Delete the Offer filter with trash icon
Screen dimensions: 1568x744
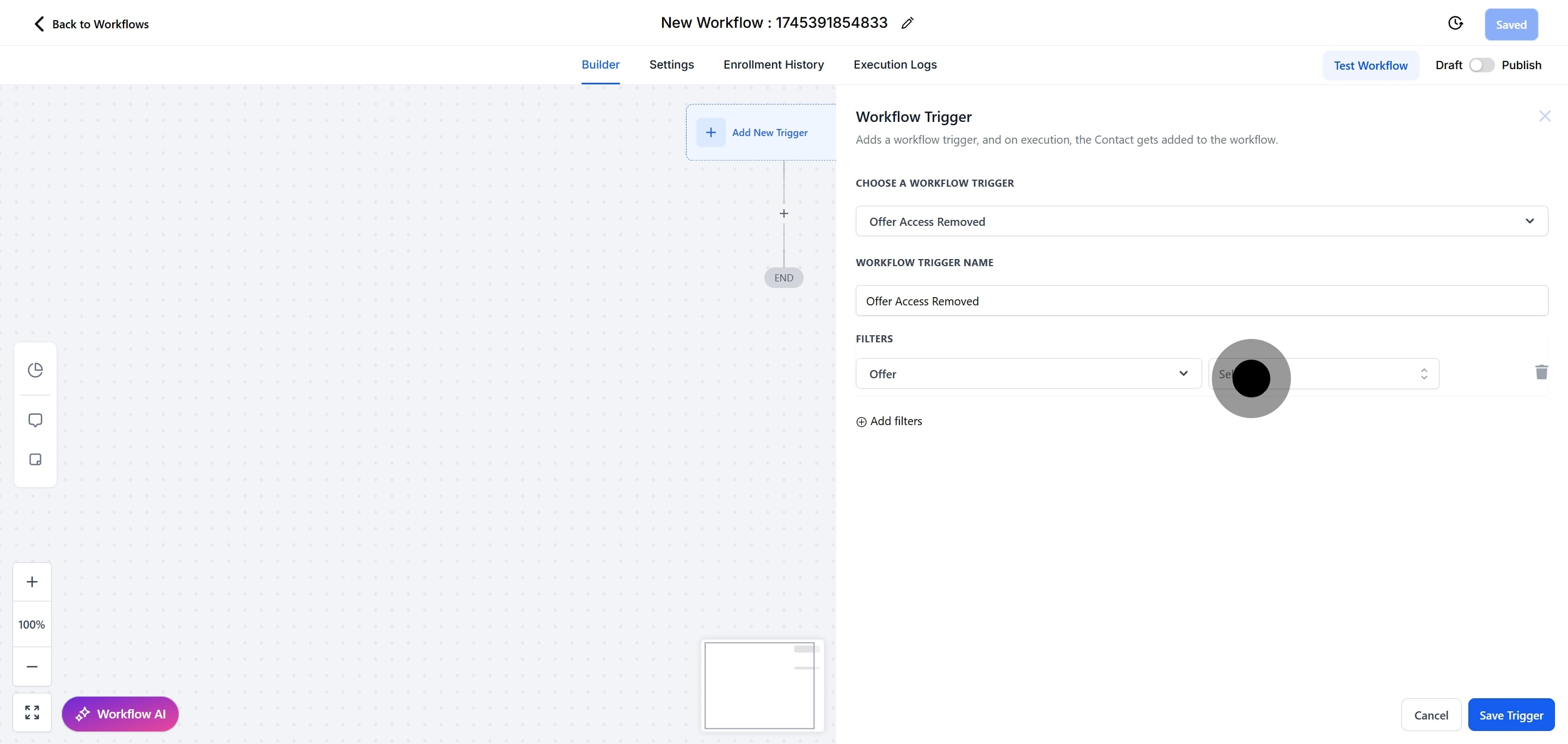pos(1541,372)
